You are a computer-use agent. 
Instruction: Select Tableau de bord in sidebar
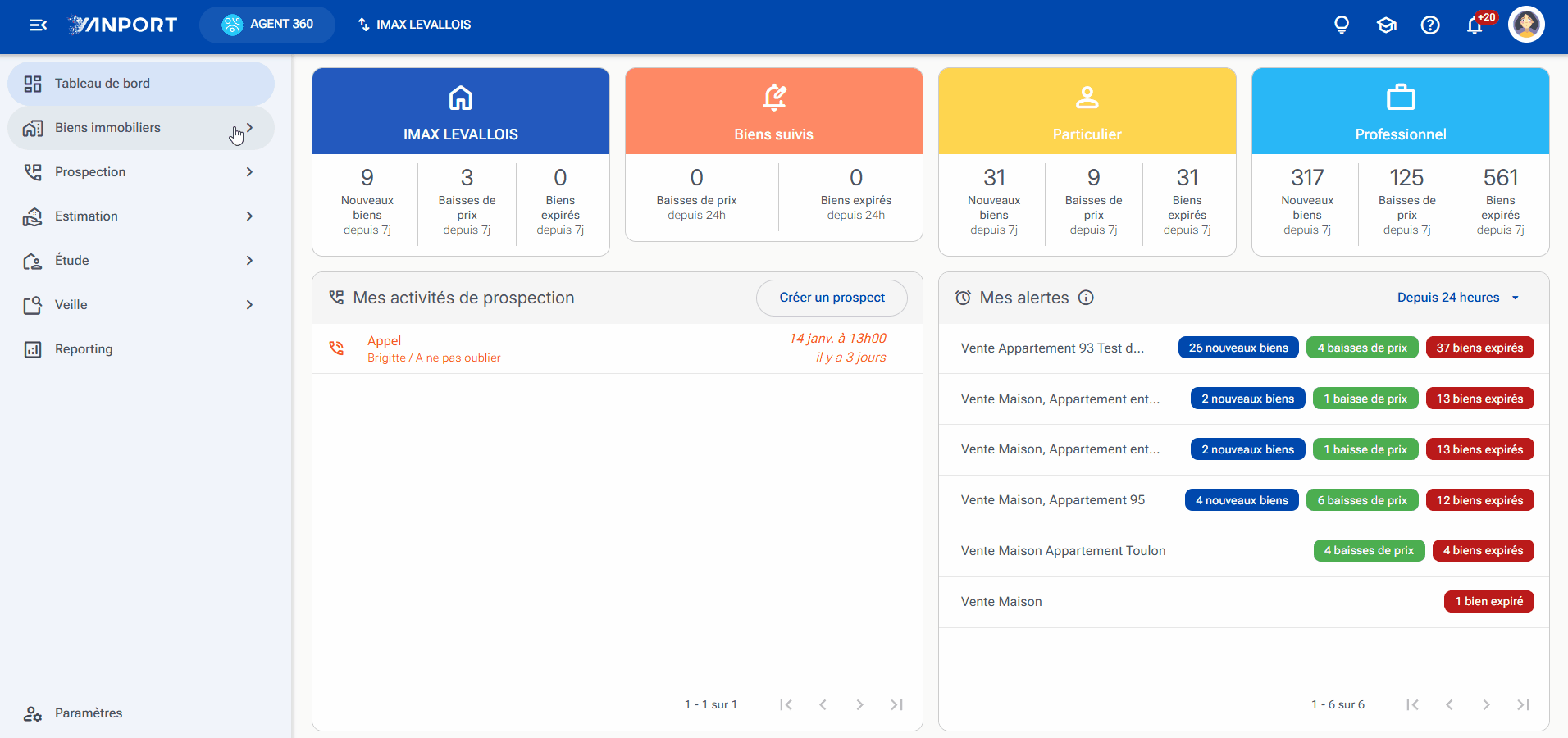[141, 84]
